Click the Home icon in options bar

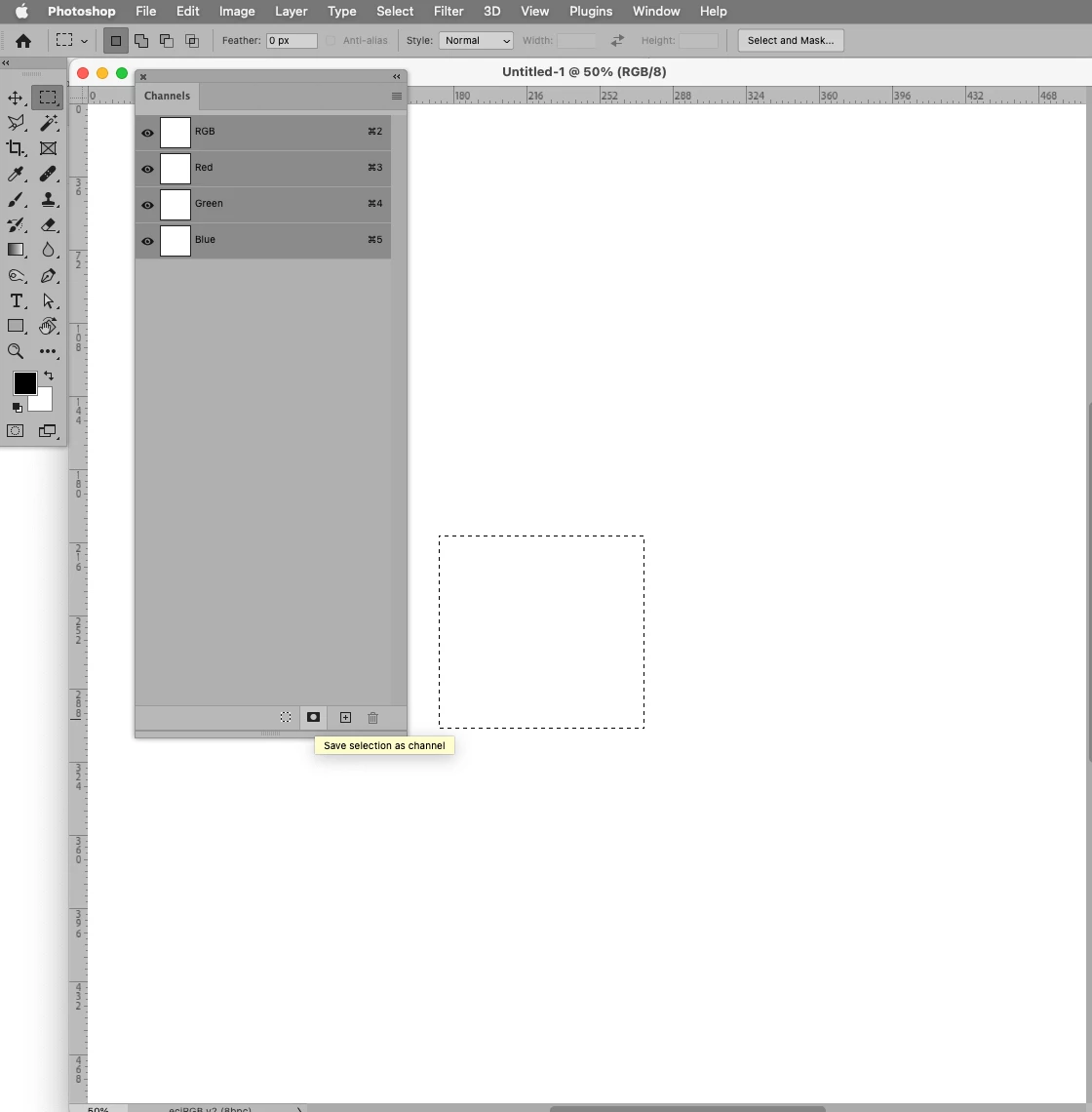pyautogui.click(x=23, y=40)
